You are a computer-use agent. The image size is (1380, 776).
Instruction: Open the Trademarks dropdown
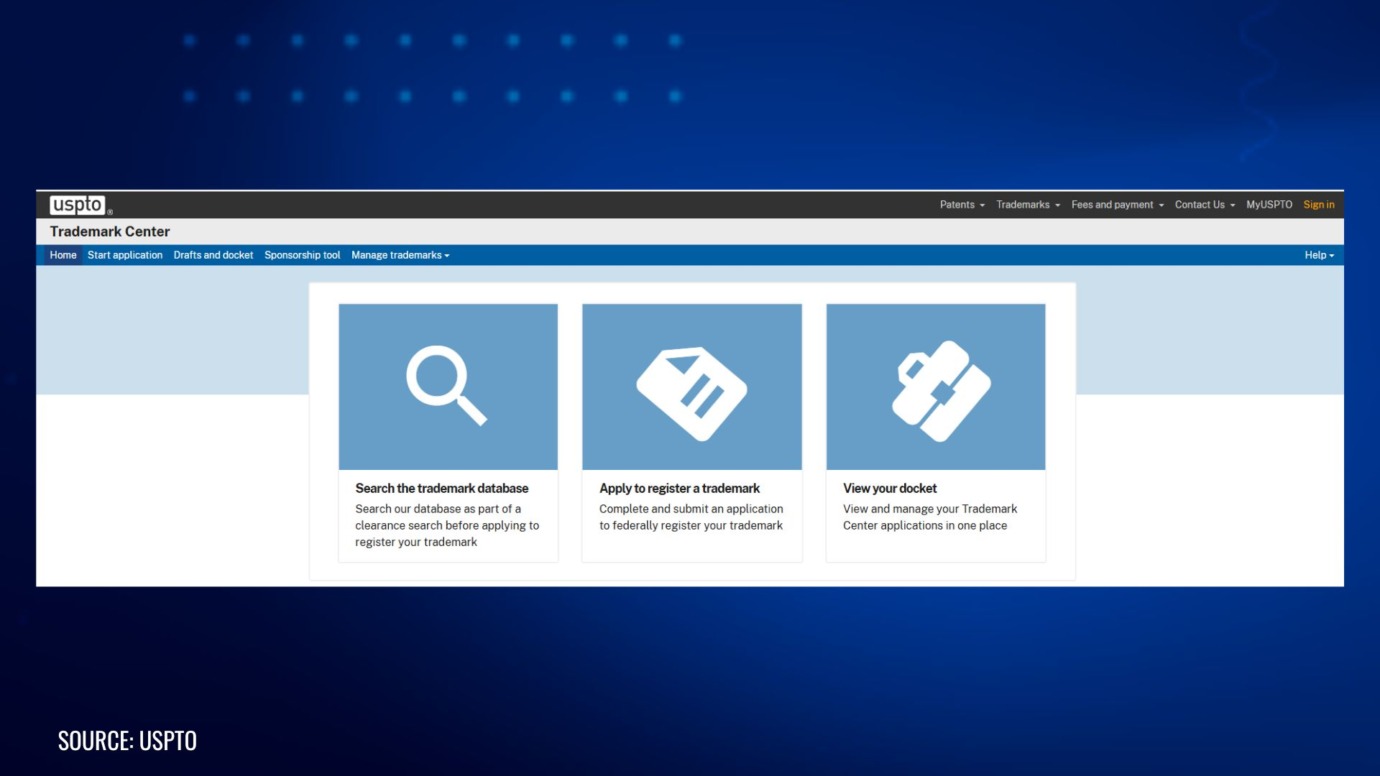coord(1027,204)
